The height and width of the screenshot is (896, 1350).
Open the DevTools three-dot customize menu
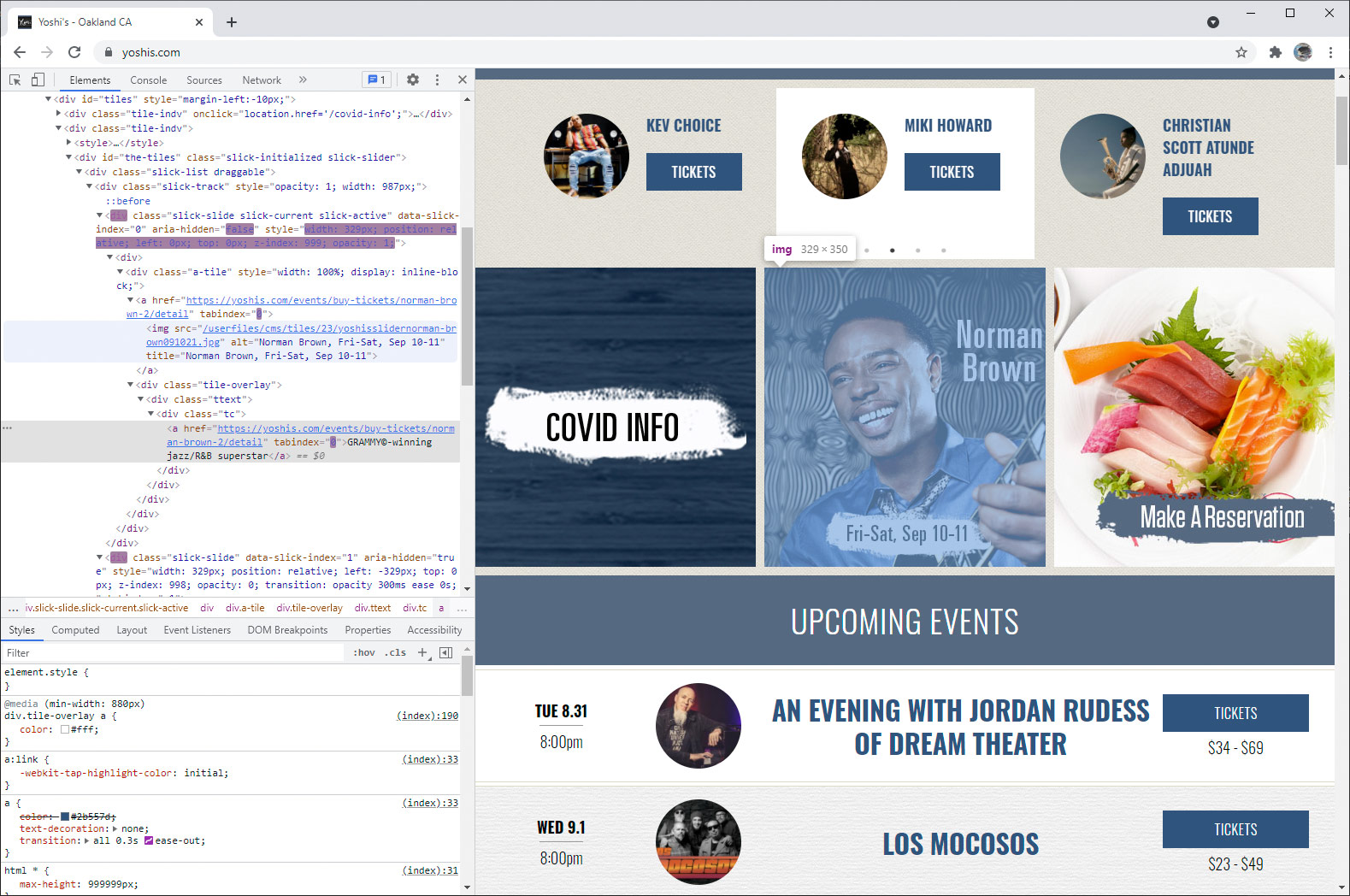pyautogui.click(x=437, y=80)
